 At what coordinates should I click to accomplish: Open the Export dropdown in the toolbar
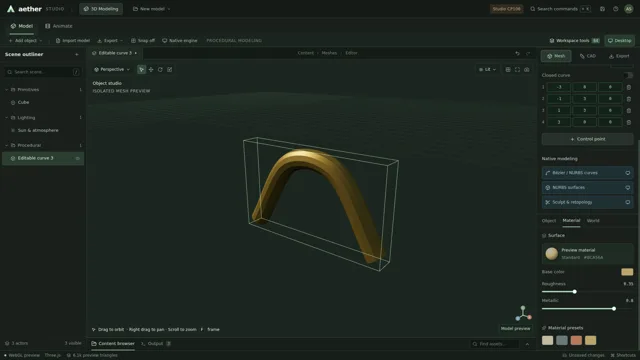click(110, 41)
